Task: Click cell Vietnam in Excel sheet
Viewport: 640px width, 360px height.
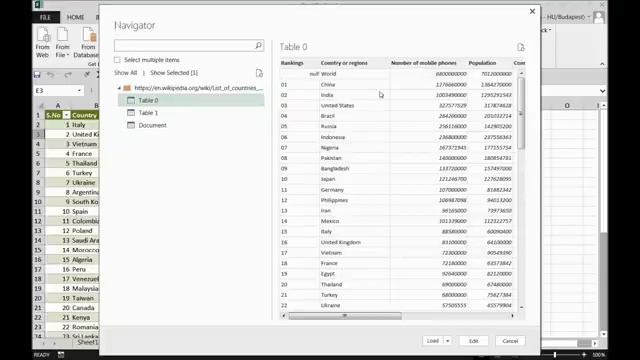Action: tap(84, 144)
